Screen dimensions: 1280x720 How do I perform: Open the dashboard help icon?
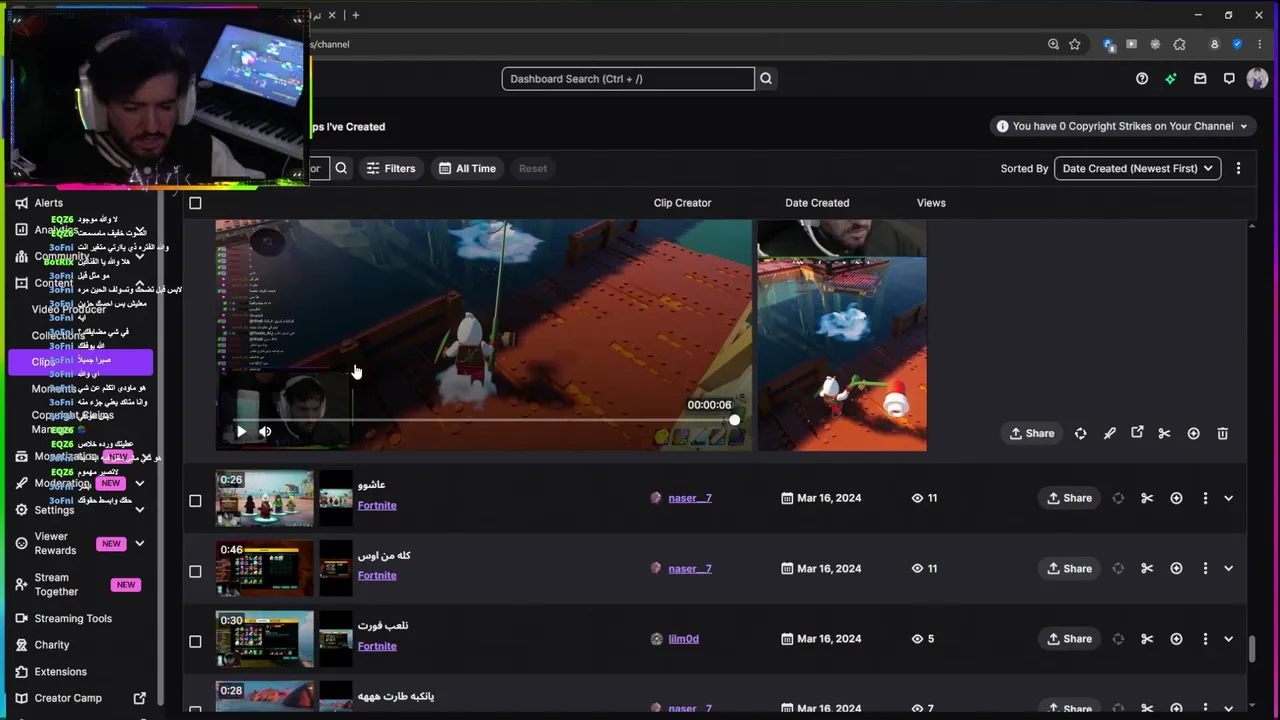pos(1142,79)
